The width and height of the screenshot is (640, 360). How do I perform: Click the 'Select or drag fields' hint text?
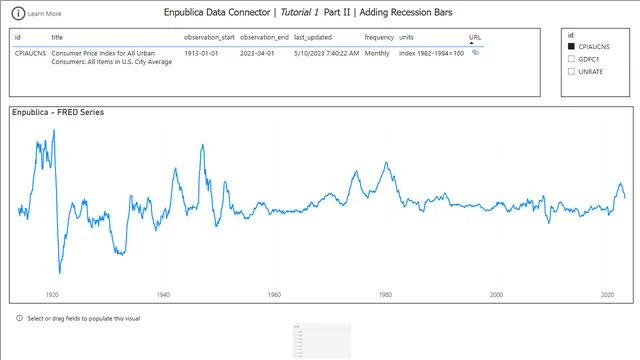coord(84,318)
